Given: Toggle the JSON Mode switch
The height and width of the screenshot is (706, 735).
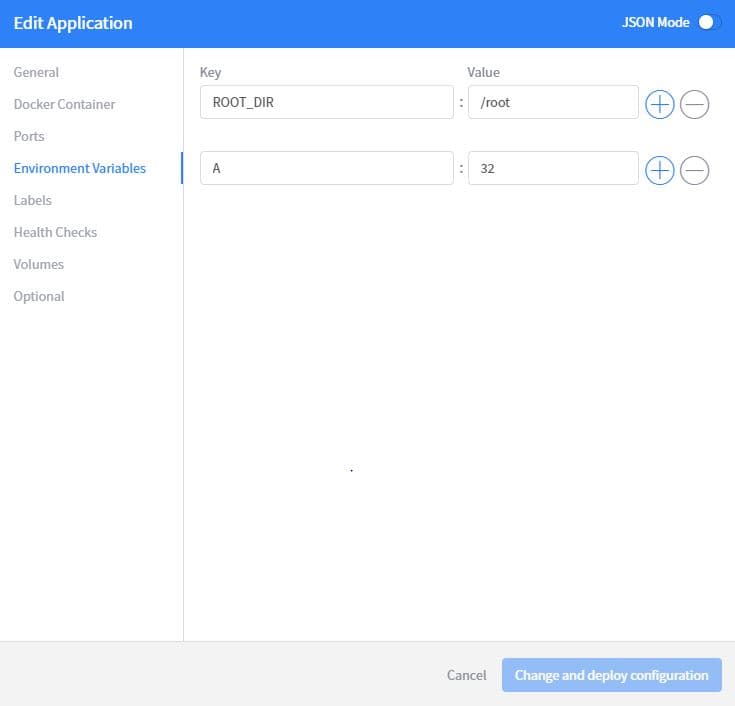Looking at the screenshot, I should point(708,22).
